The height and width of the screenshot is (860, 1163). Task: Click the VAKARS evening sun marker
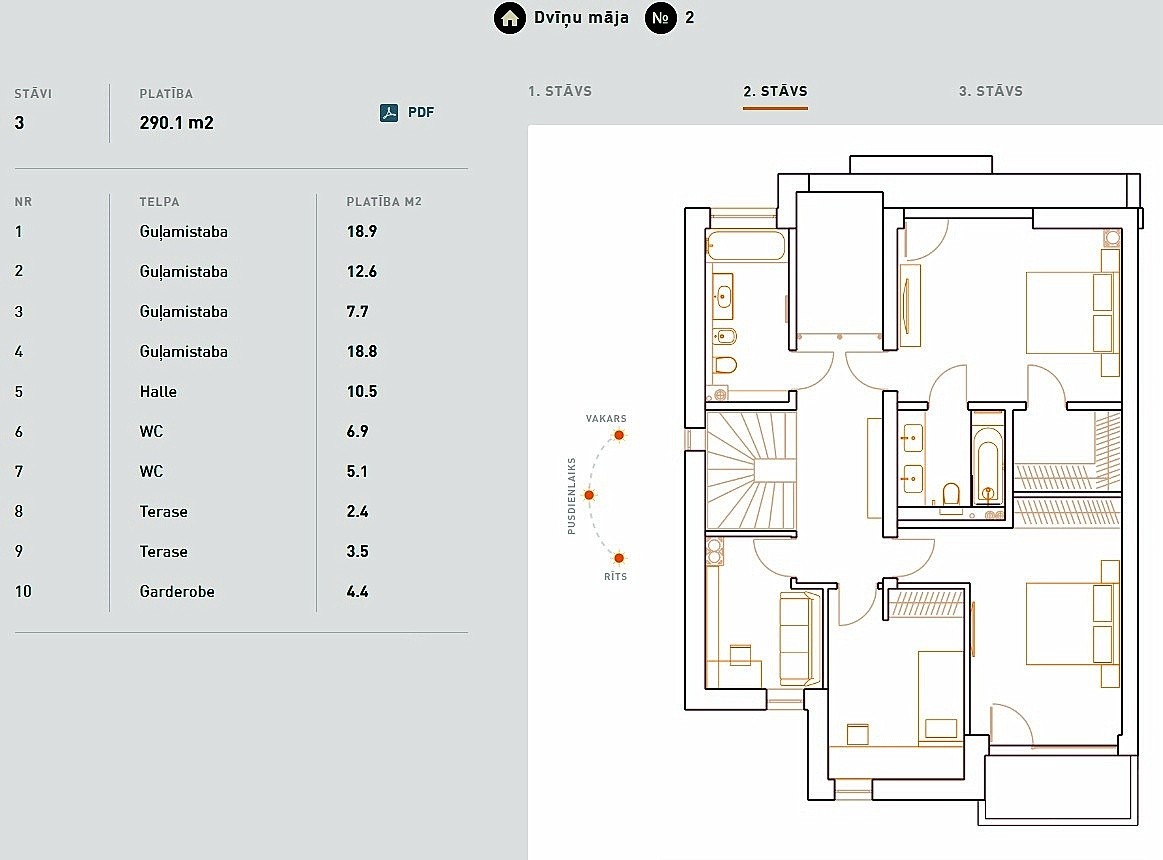coord(619,435)
